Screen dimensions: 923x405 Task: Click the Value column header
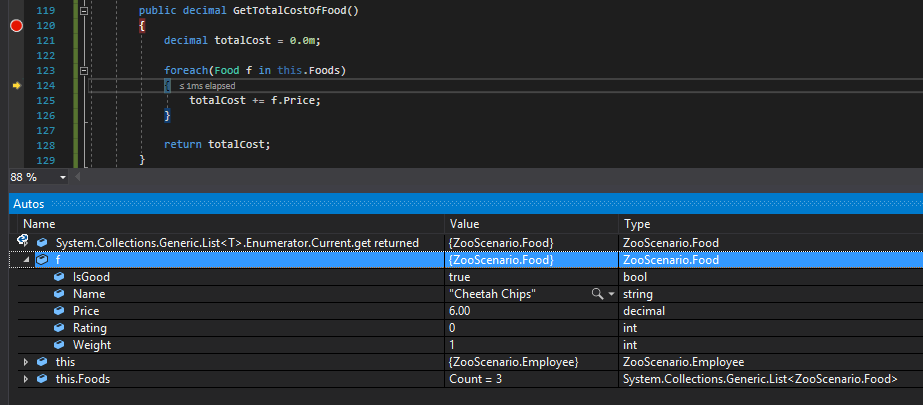pyautogui.click(x=464, y=224)
